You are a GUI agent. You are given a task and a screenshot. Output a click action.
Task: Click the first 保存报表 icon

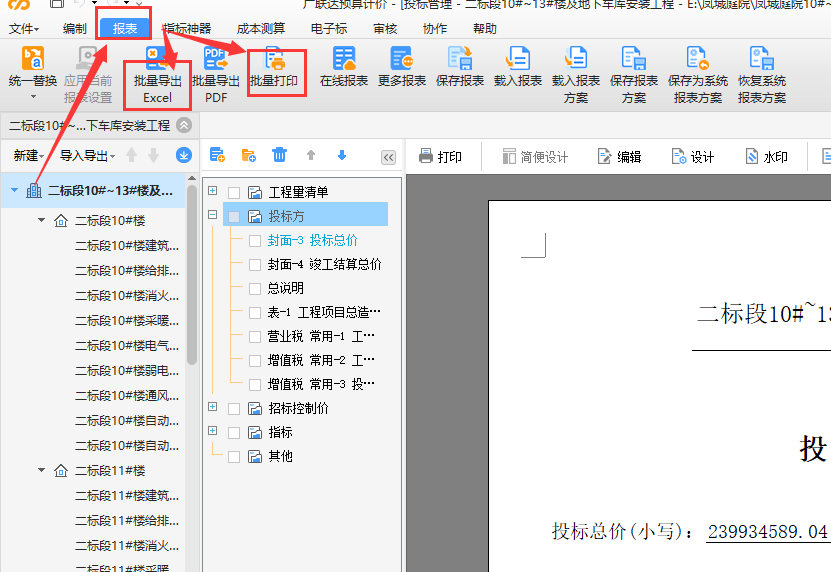pyautogui.click(x=459, y=58)
